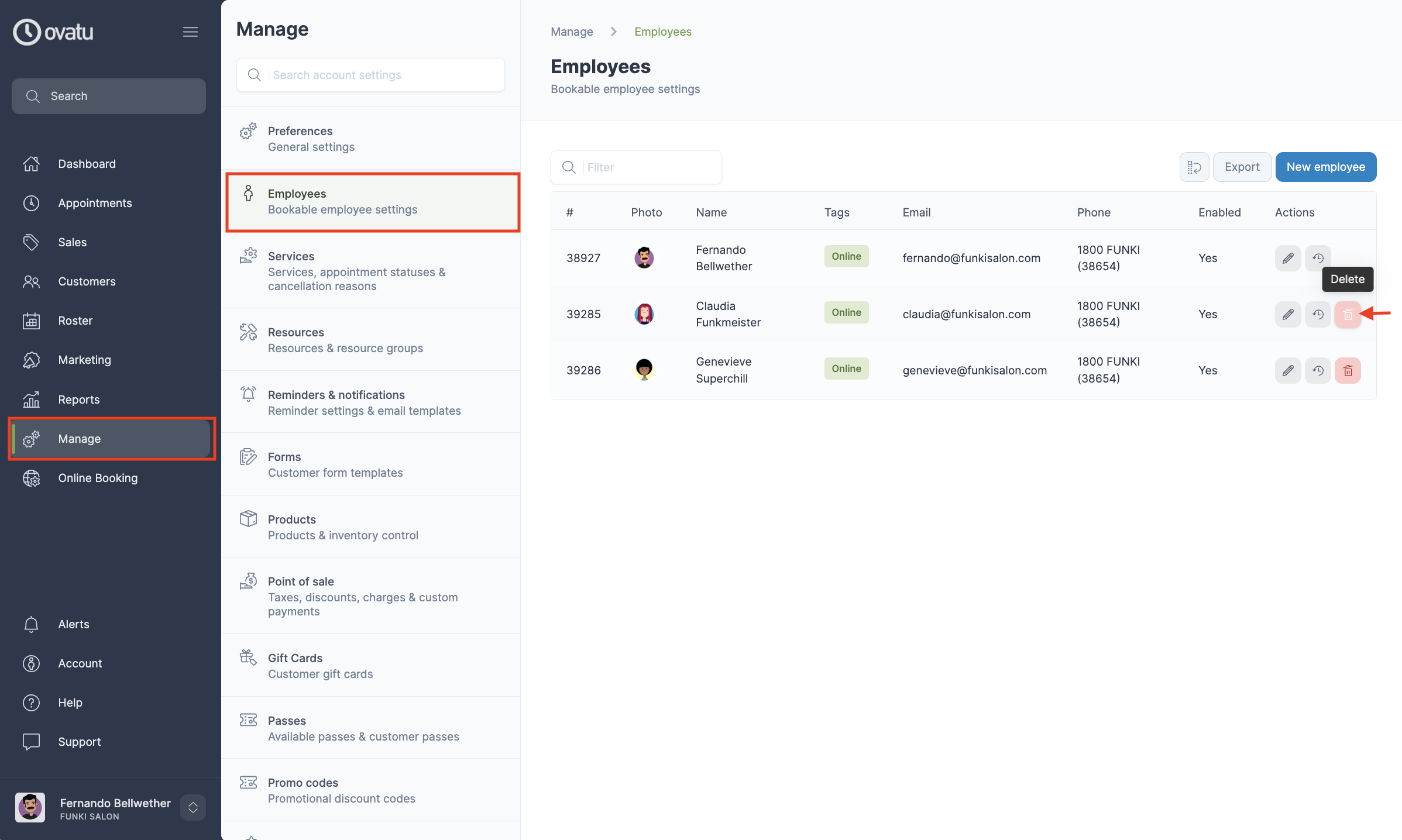Select the Online Booking globe icon

[31, 478]
